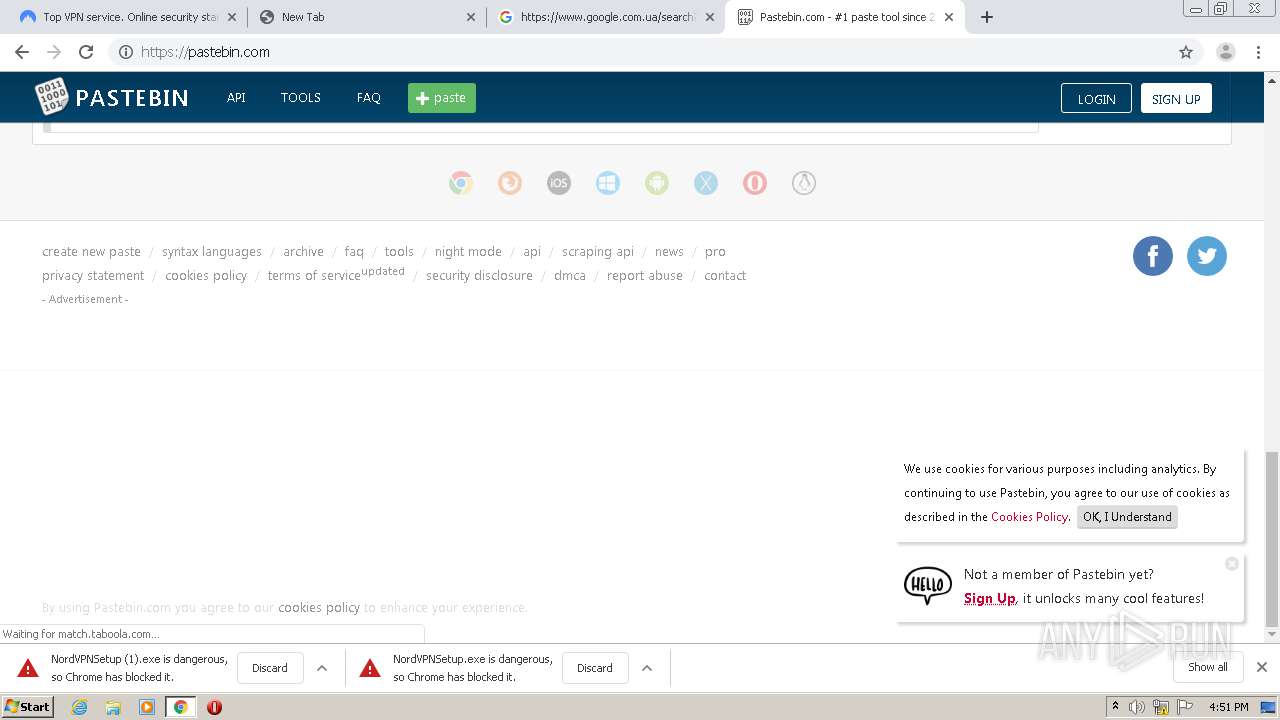Click the Pastebin logo icon
The width and height of the screenshot is (1280, 720).
coord(51,96)
